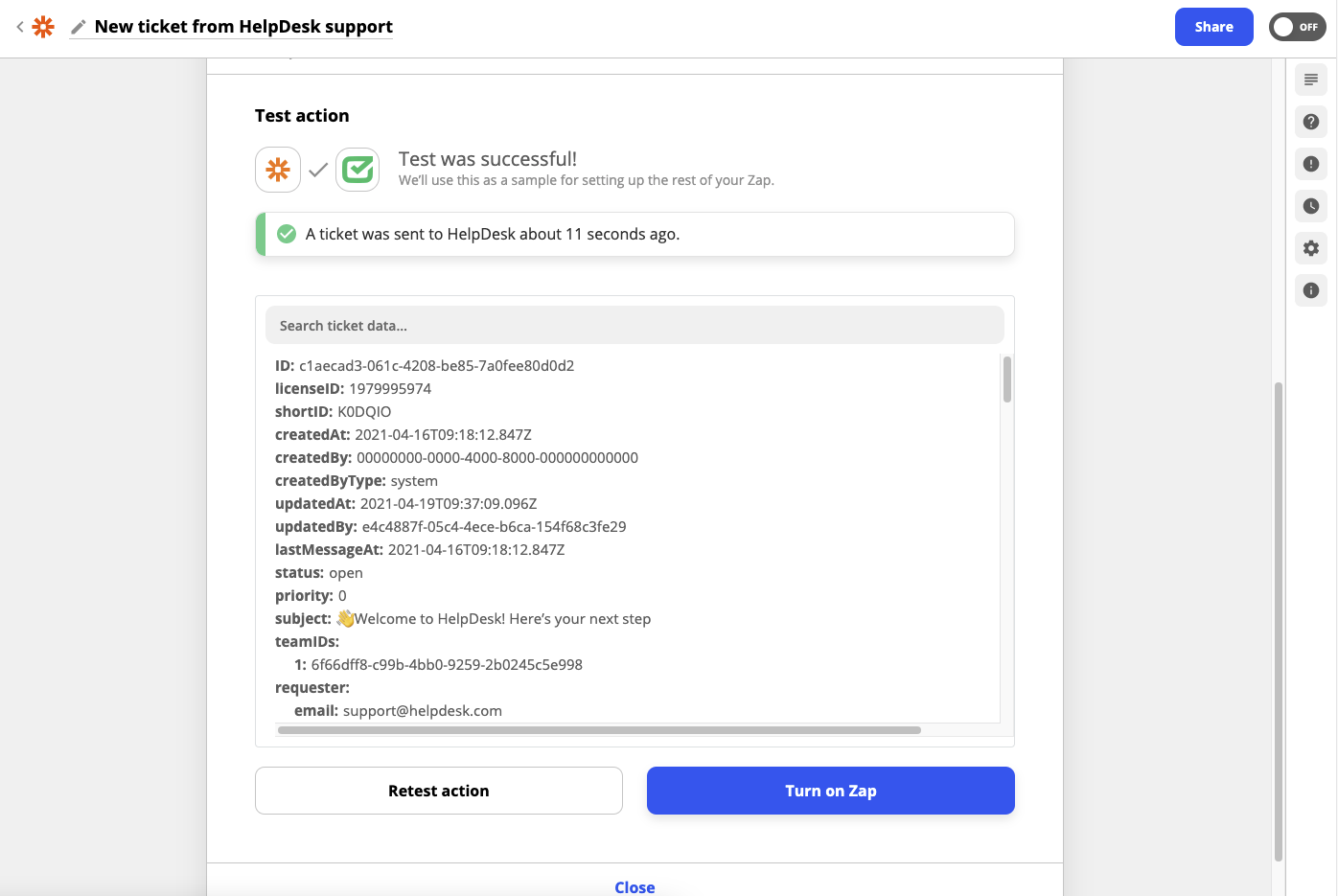The width and height of the screenshot is (1338, 896).
Task: Search in the ticket data field
Action: [634, 326]
